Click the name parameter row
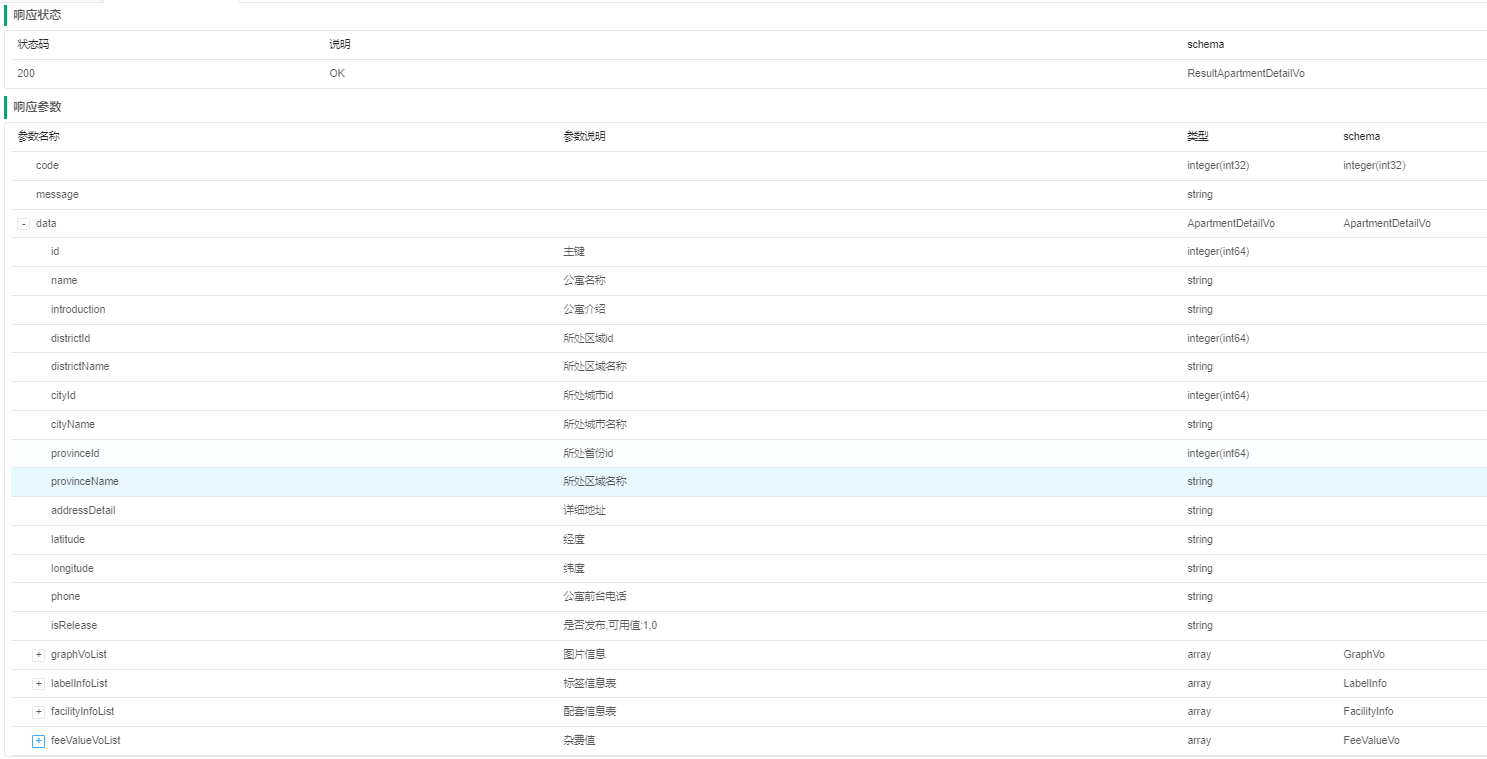 click(x=749, y=281)
